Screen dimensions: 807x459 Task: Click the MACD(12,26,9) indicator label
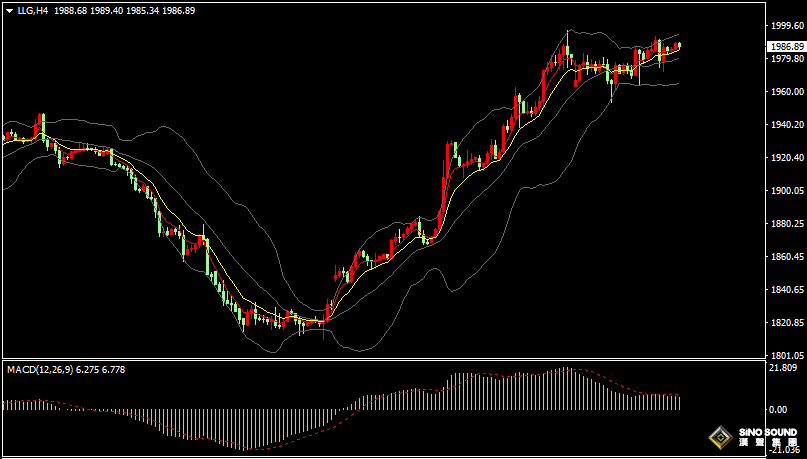(39, 370)
